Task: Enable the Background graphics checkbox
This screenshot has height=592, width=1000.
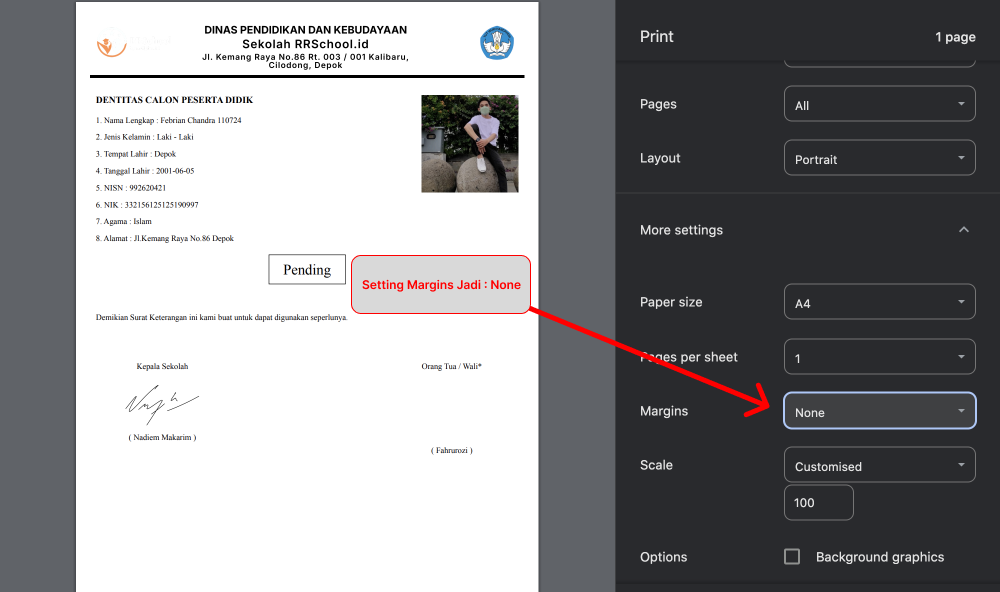Action: point(791,557)
